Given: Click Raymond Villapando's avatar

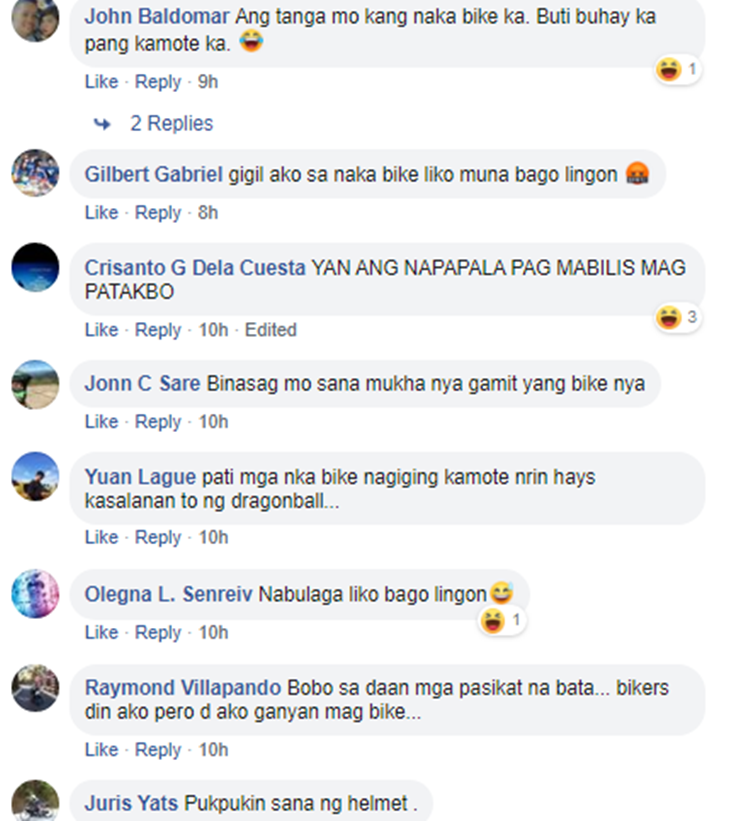Looking at the screenshot, I should (x=35, y=688).
